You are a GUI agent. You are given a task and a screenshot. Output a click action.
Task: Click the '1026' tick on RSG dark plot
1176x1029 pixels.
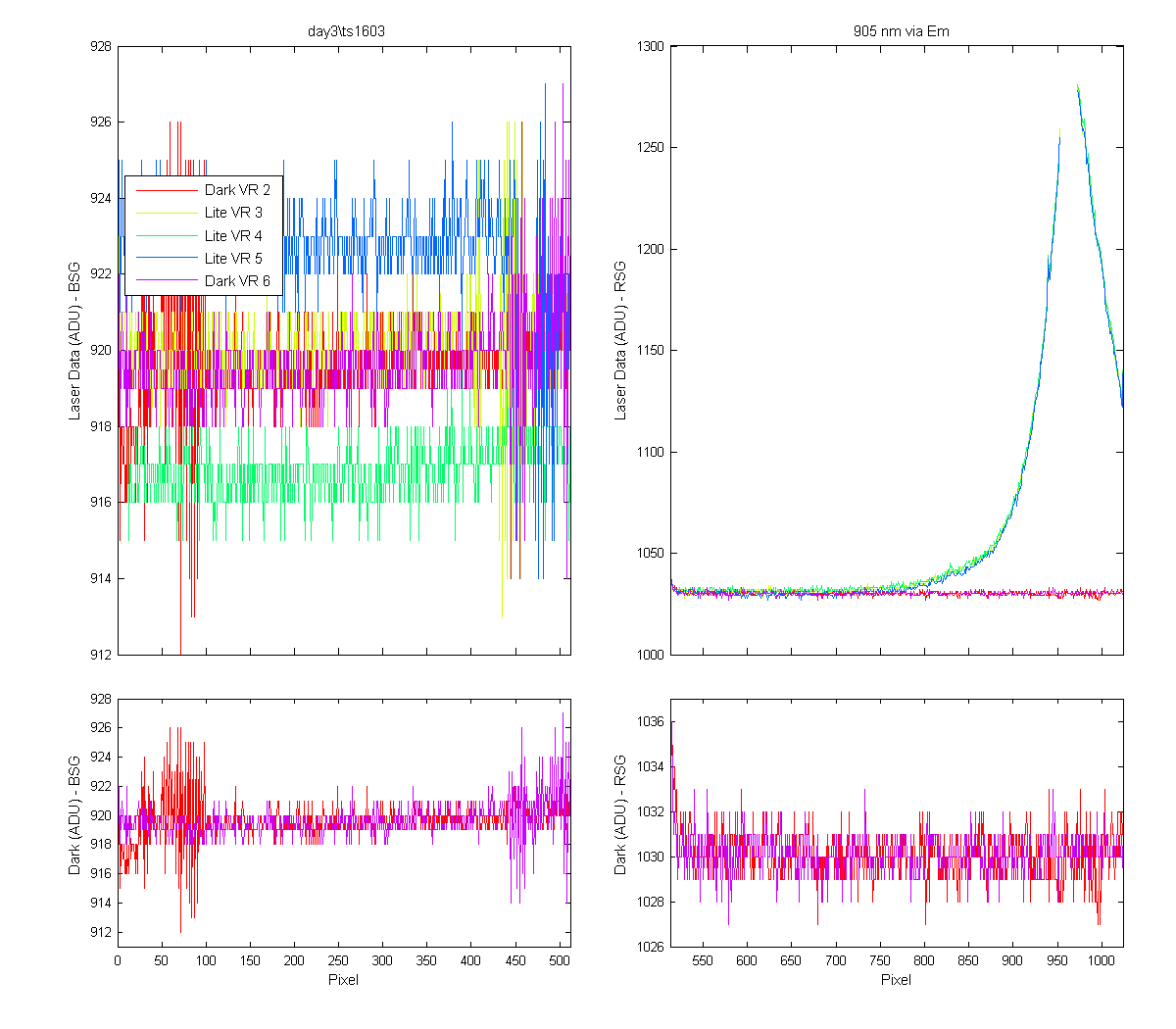pyautogui.click(x=651, y=948)
